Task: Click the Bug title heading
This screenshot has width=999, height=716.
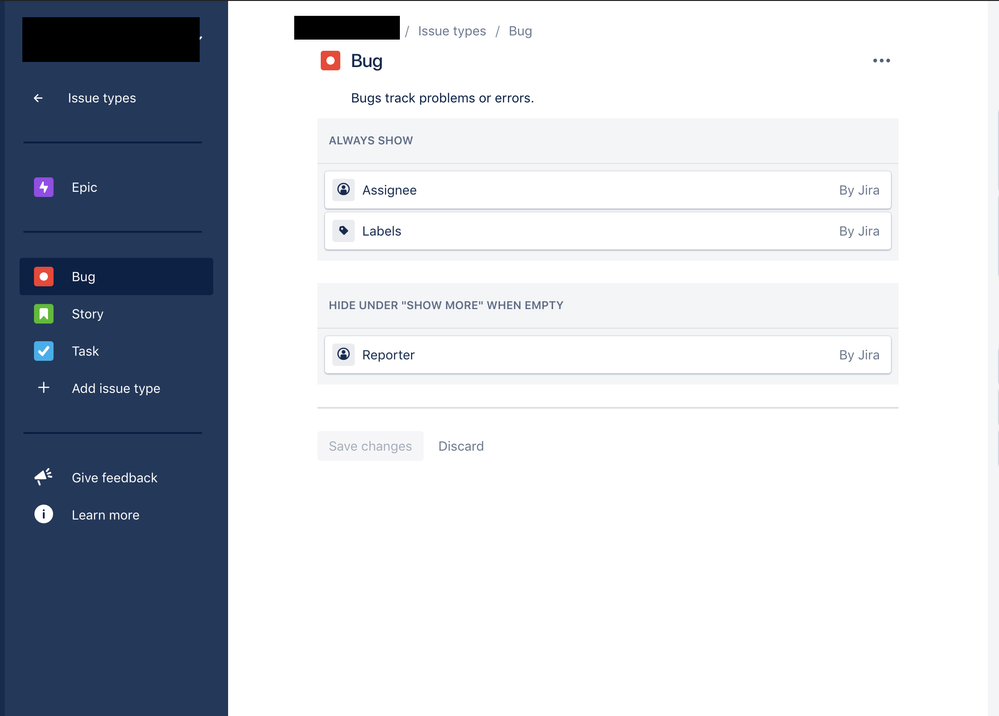Action: (x=366, y=61)
